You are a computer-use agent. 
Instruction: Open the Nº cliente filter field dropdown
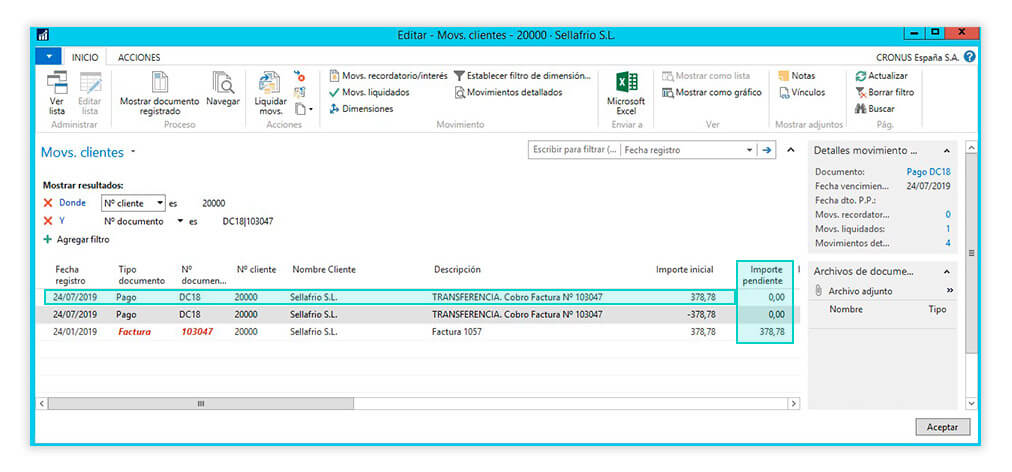tap(159, 203)
